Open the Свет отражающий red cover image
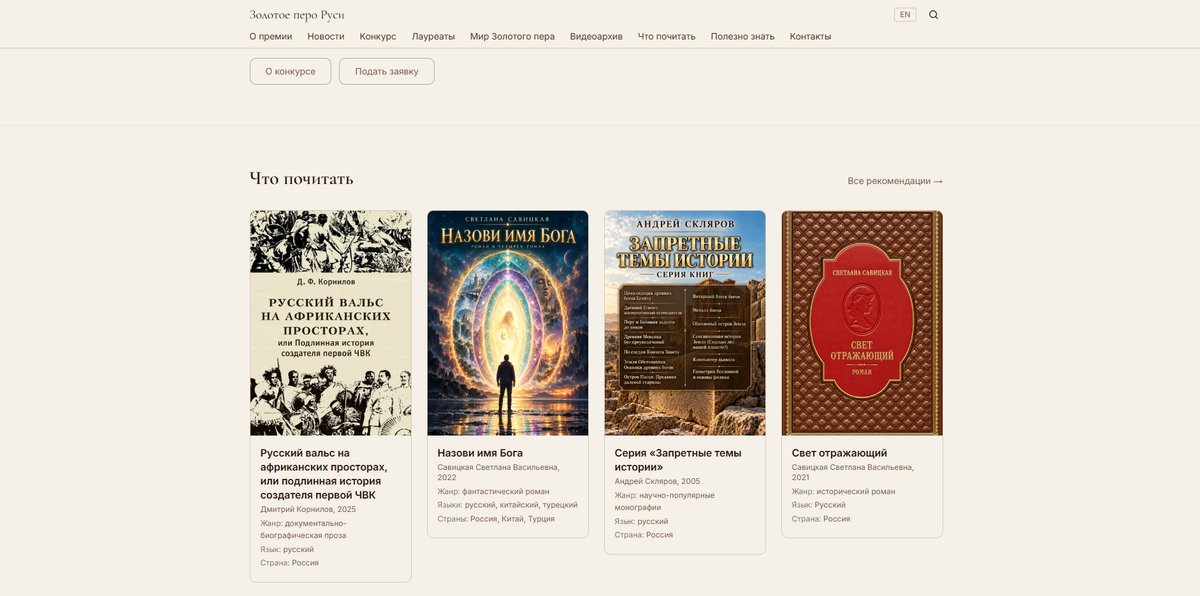This screenshot has width=1200, height=596. [862, 323]
